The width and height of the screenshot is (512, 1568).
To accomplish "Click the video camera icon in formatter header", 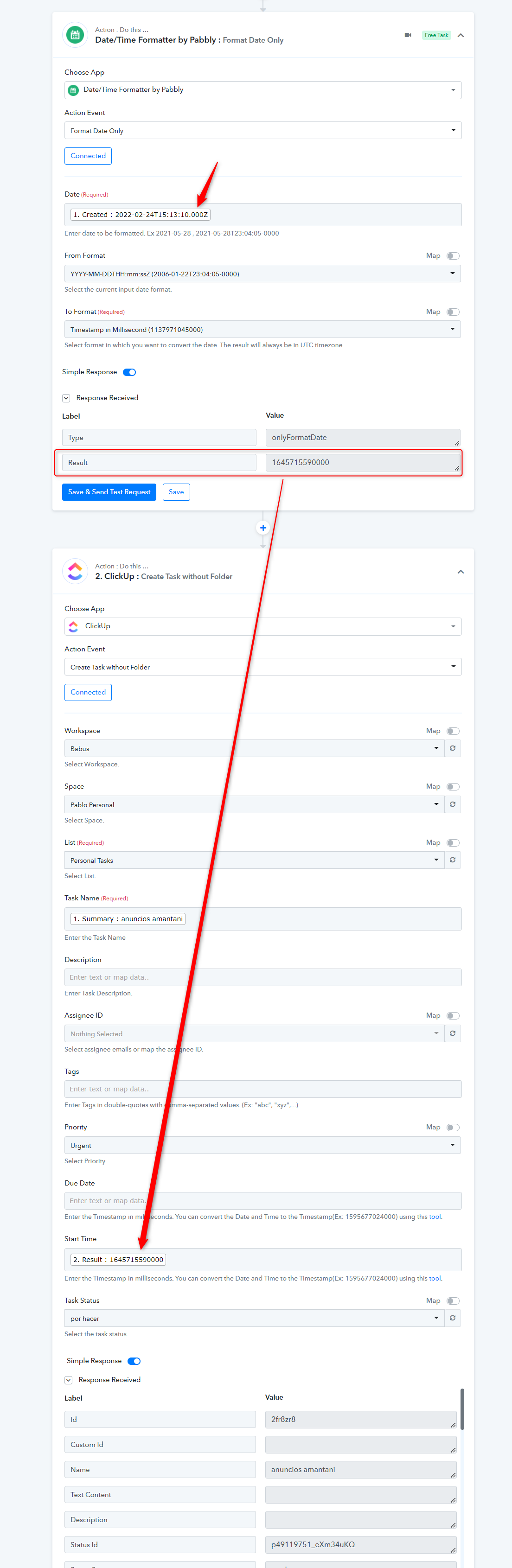I will coord(408,35).
